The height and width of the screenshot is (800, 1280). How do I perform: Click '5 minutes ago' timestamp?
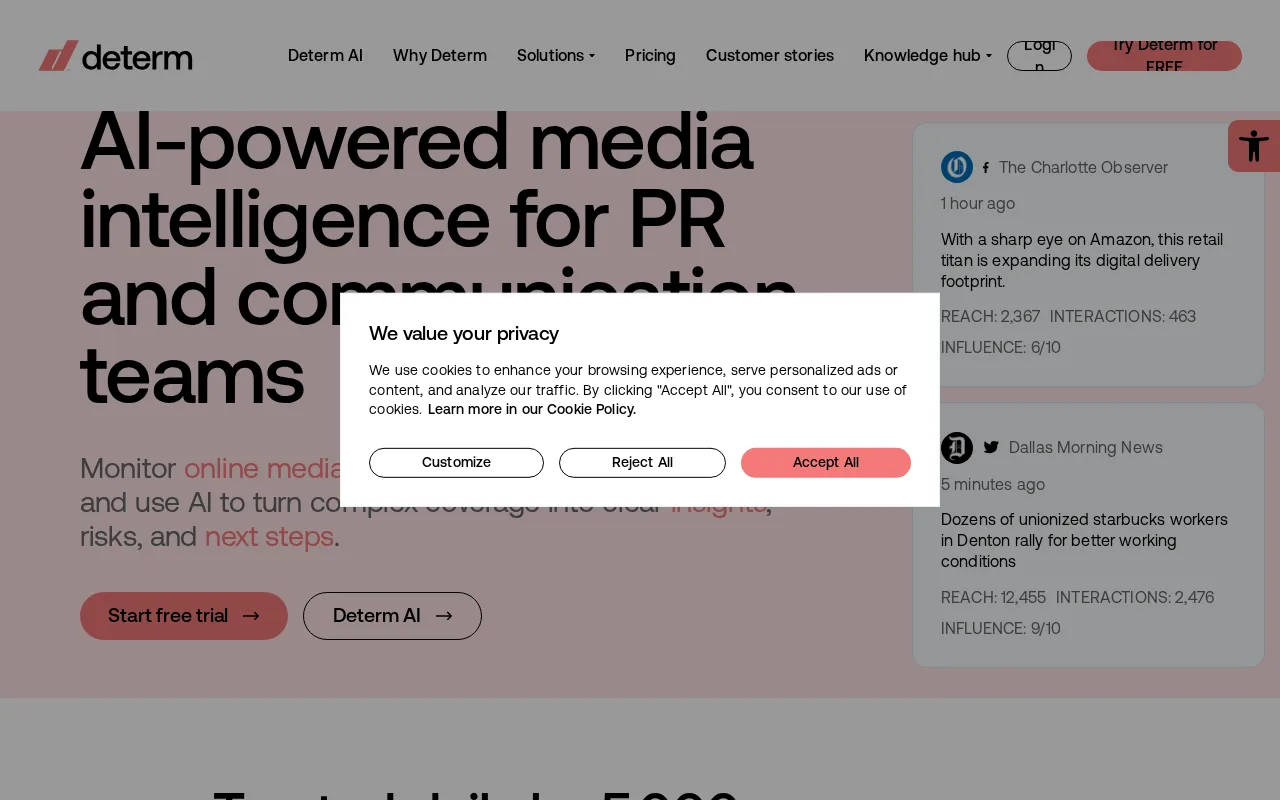pyautogui.click(x=993, y=484)
